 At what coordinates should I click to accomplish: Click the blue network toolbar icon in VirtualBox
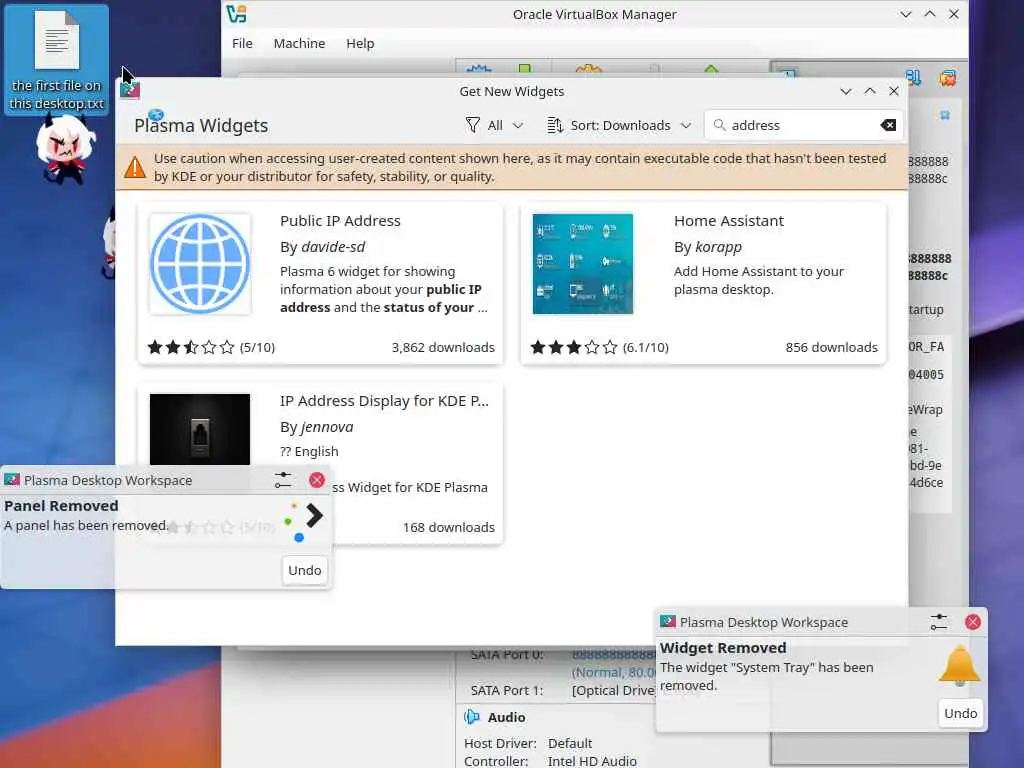tap(914, 78)
